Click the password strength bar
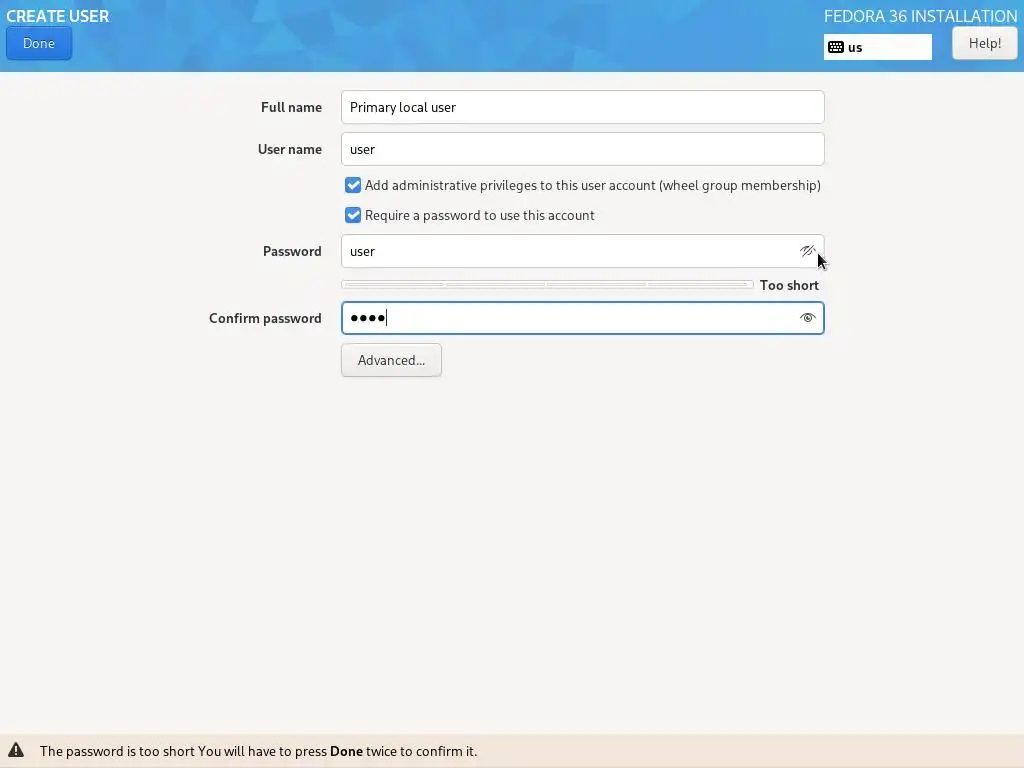Viewport: 1024px width, 768px height. [547, 285]
